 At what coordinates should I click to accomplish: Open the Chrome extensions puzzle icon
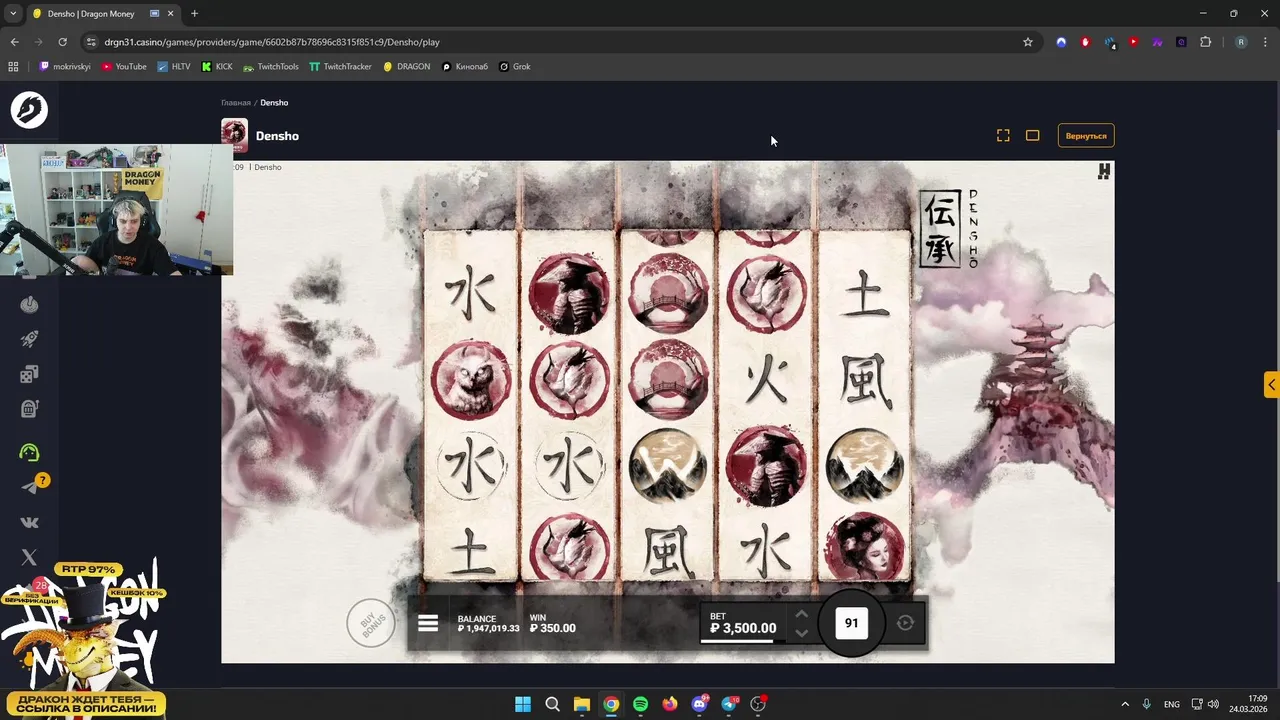pos(1205,42)
